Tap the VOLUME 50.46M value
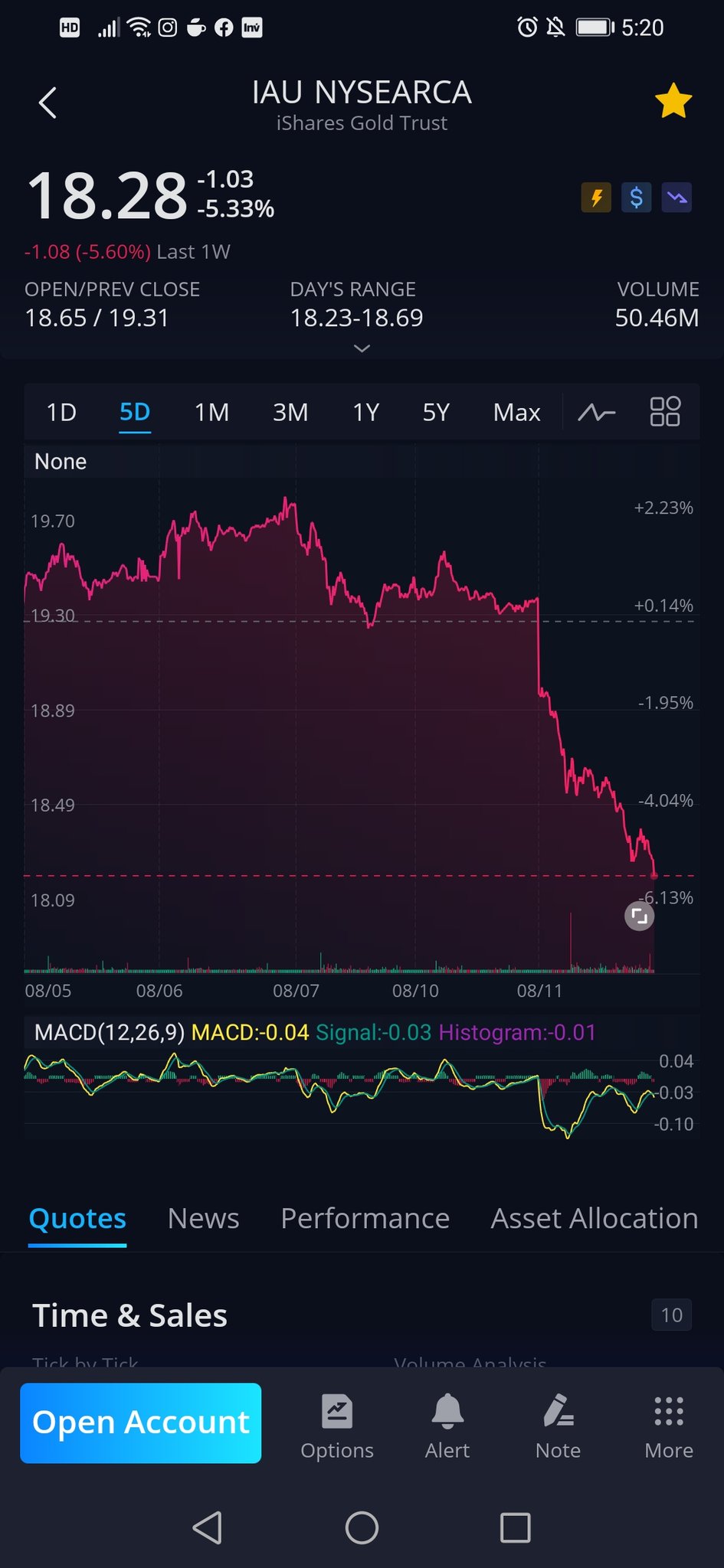This screenshot has height=1568, width=724. 657,318
